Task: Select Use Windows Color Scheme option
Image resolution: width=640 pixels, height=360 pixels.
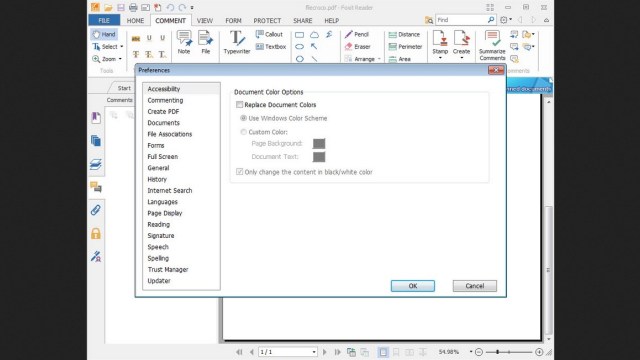Action: (x=244, y=118)
